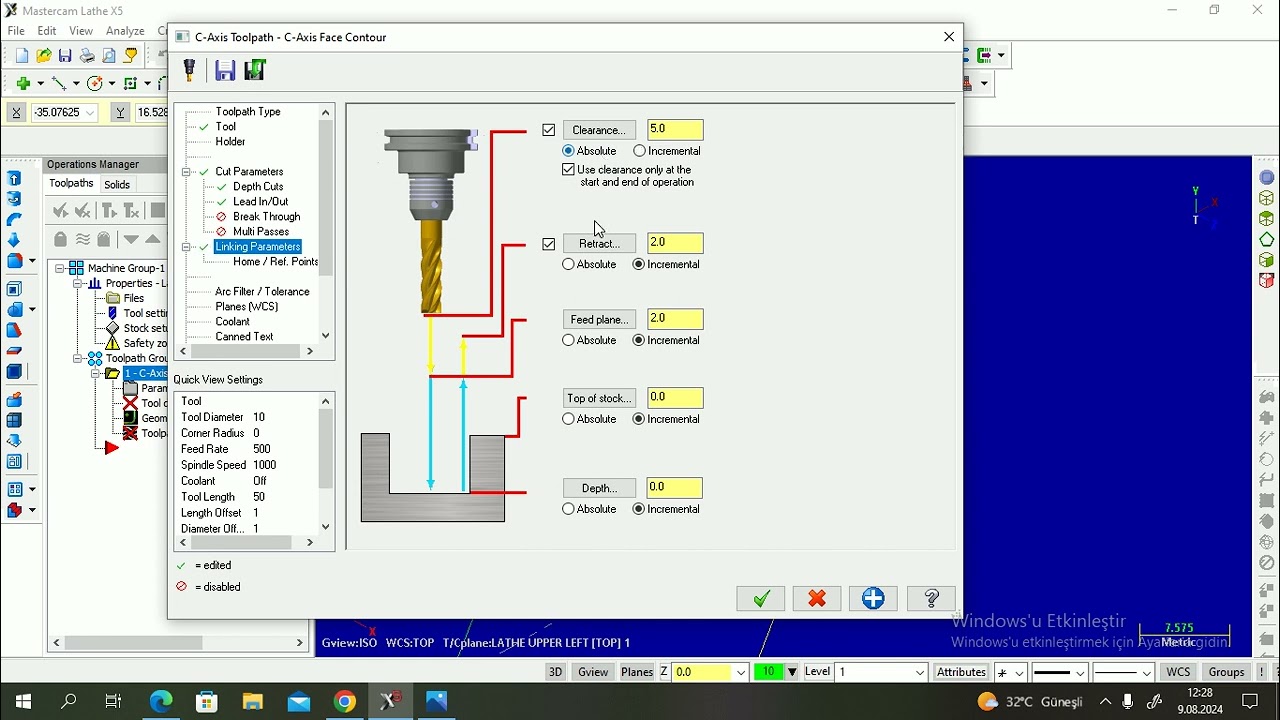Open the line width dropdown
Viewport: 1280px width, 720px height.
click(x=1147, y=672)
